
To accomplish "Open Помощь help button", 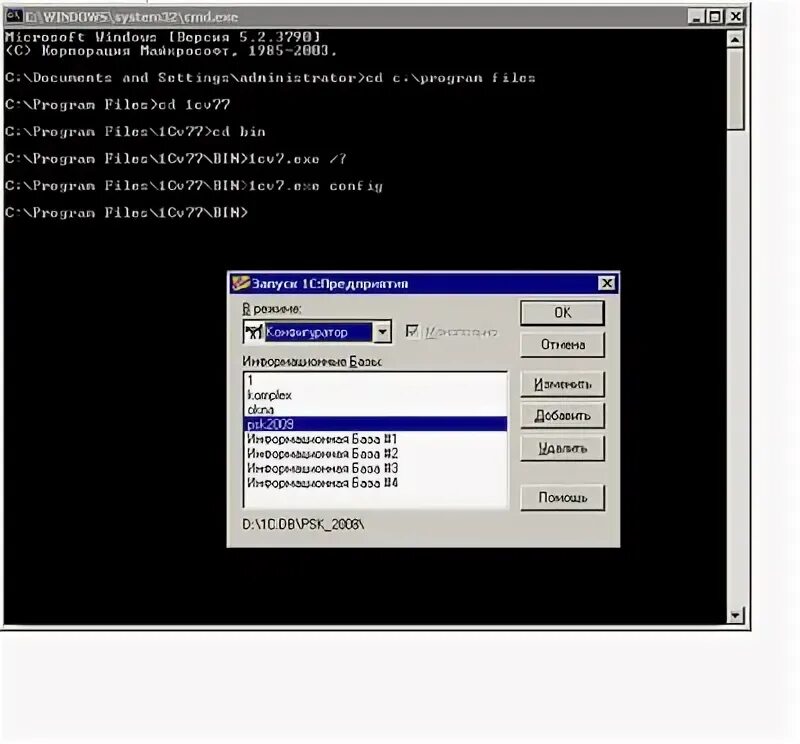I will click(562, 497).
